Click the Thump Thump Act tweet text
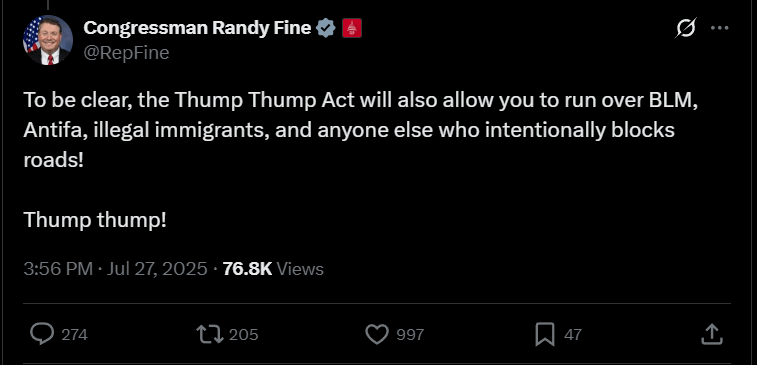 361,160
